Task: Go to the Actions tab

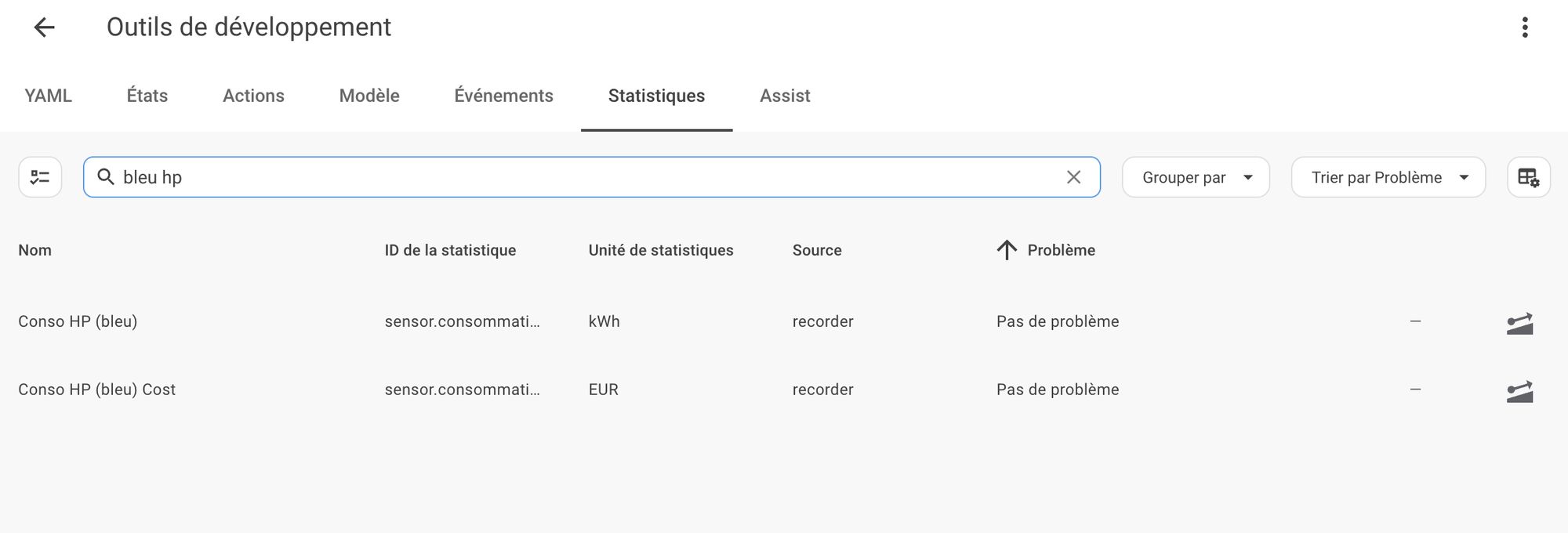Action: coord(253,96)
